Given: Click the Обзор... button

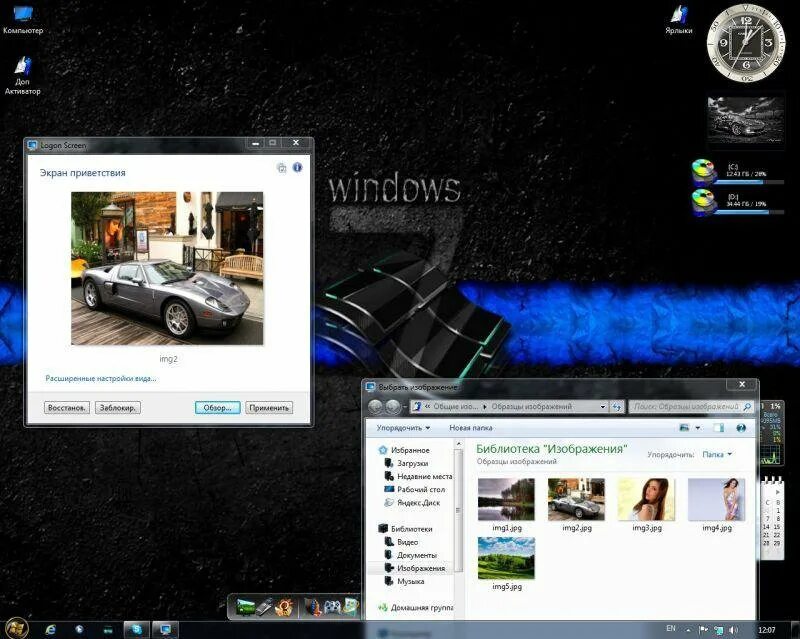Looking at the screenshot, I should [217, 408].
